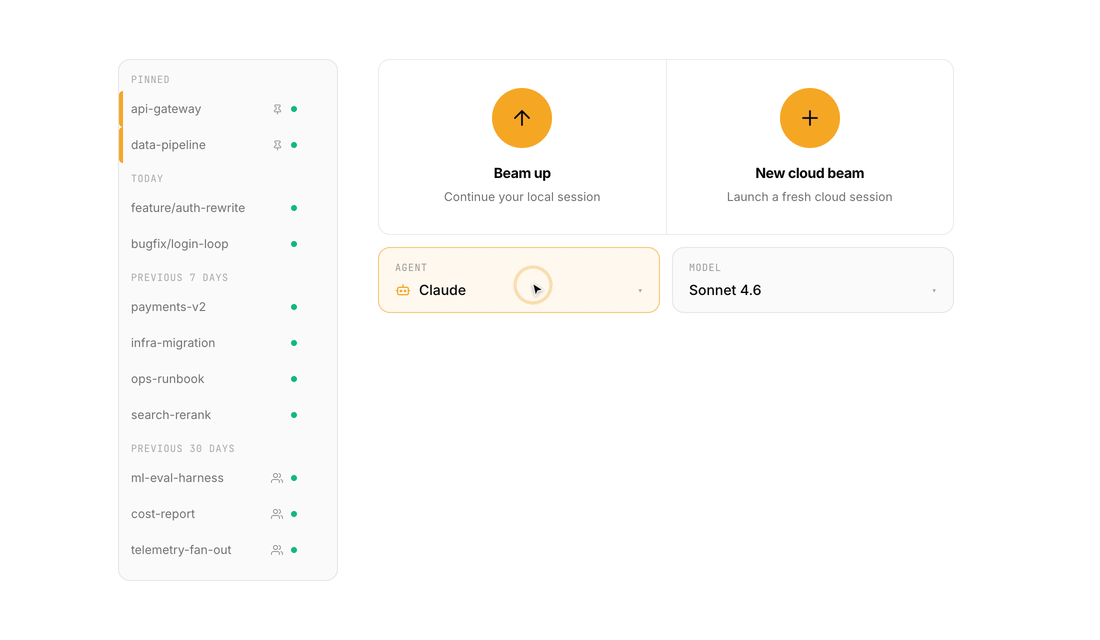This screenshot has width=1100, height=640.
Task: Click the green status dot on ml-eval-harness
Action: point(294,478)
